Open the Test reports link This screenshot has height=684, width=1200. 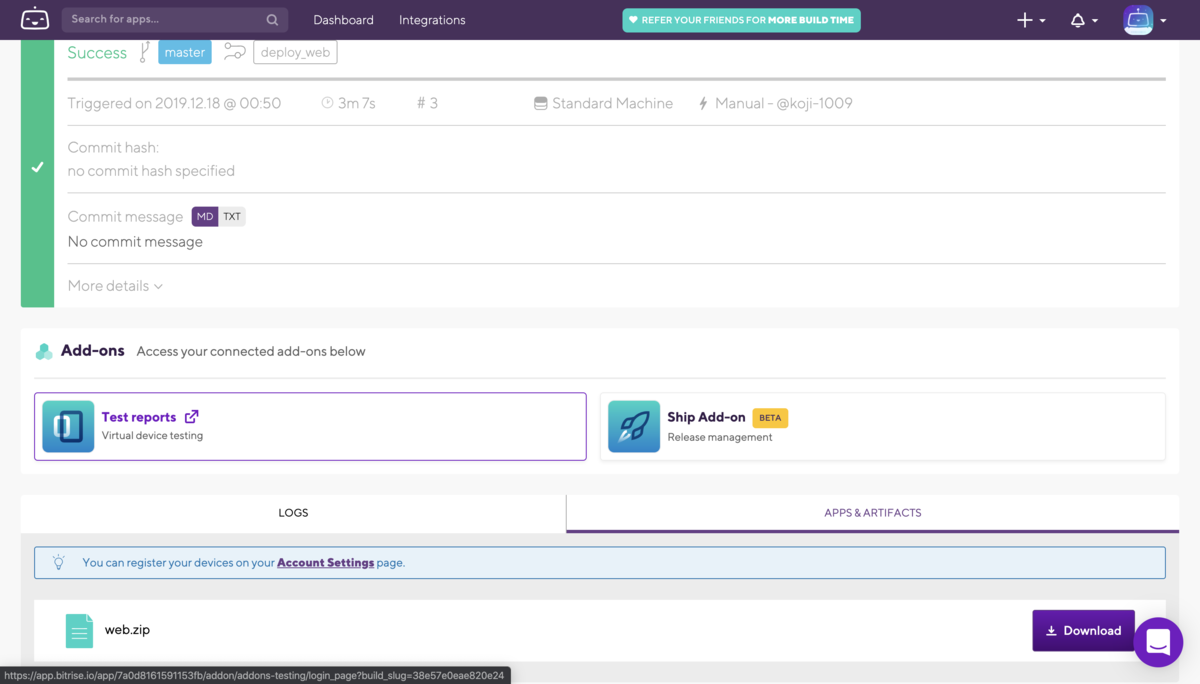(x=139, y=417)
